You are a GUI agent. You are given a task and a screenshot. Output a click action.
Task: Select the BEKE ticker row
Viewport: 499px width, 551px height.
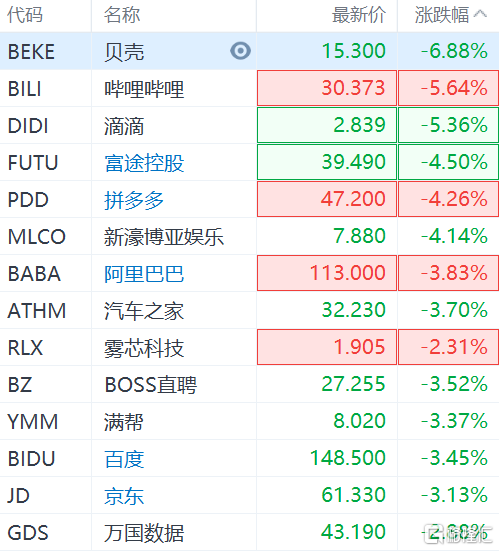250,51
